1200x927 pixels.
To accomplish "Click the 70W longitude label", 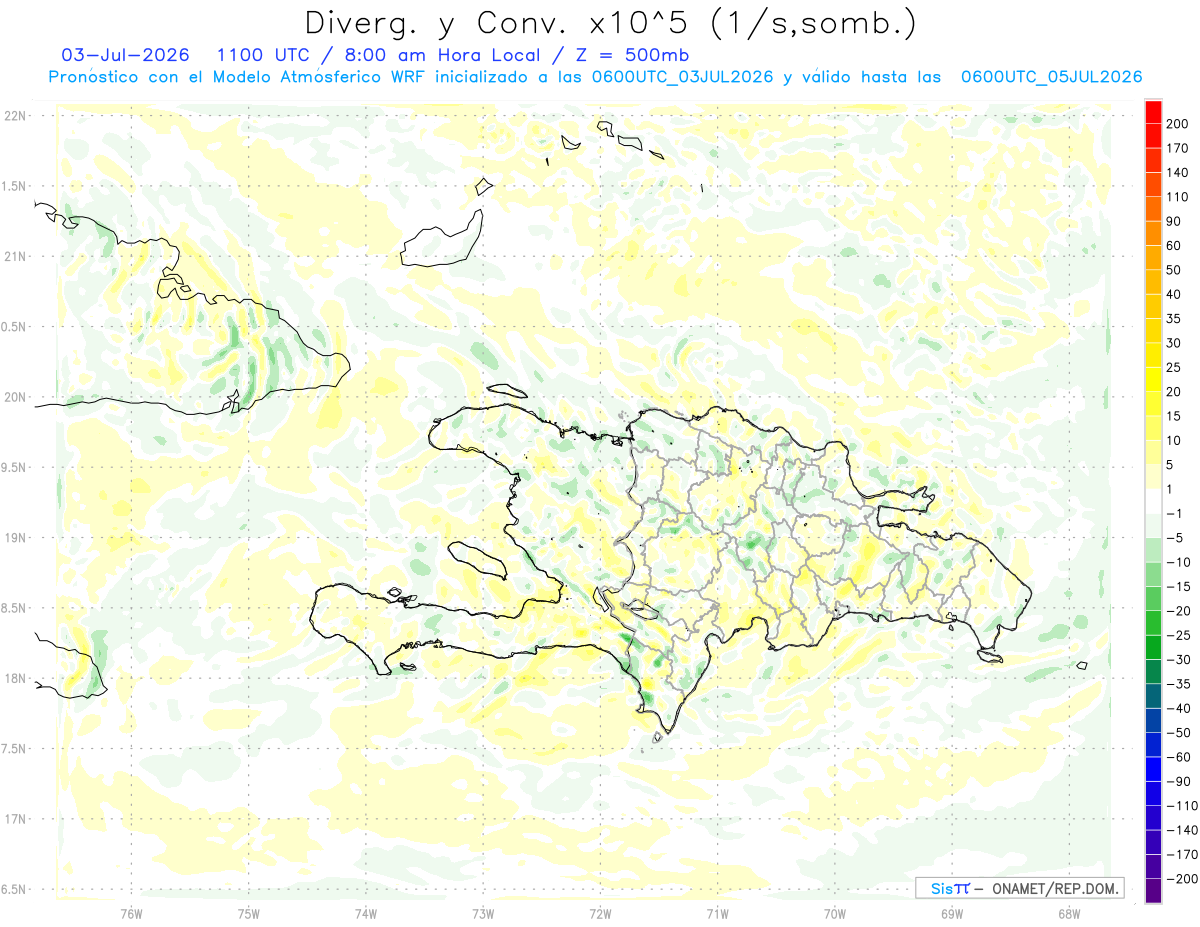I will click(x=835, y=913).
